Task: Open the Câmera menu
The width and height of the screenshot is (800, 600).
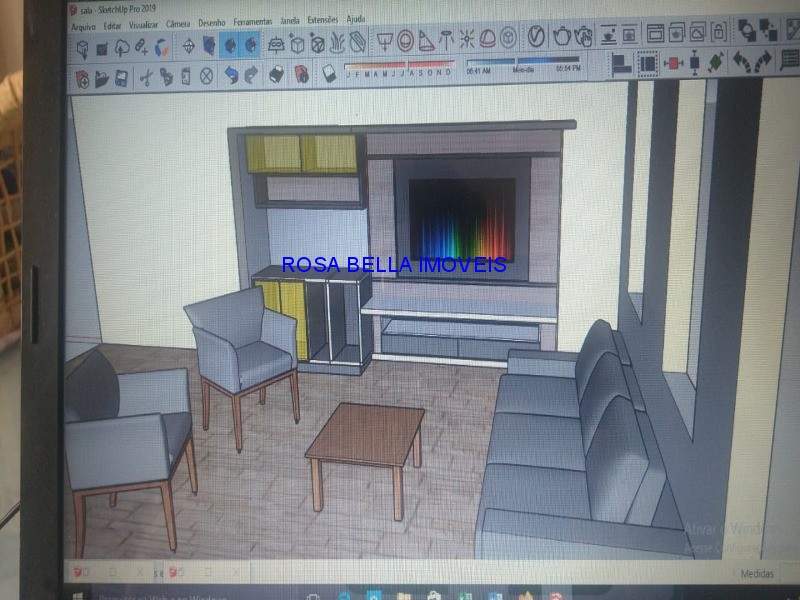Action: click(178, 23)
